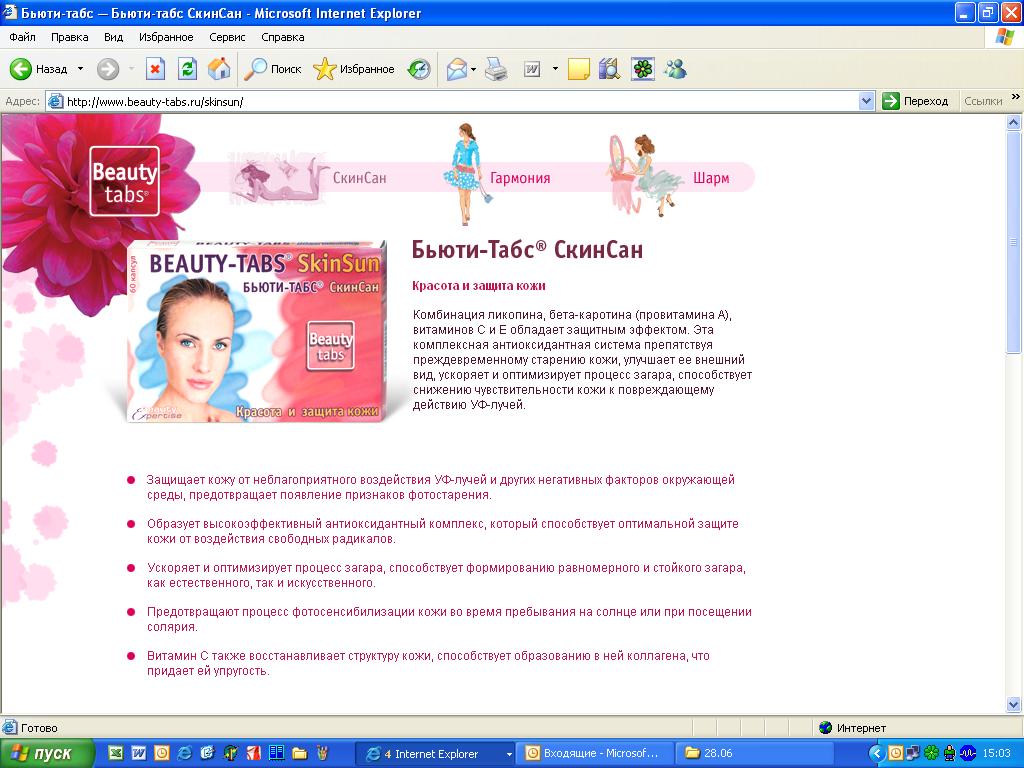Expand the address bar dropdown arrow

click(x=867, y=101)
